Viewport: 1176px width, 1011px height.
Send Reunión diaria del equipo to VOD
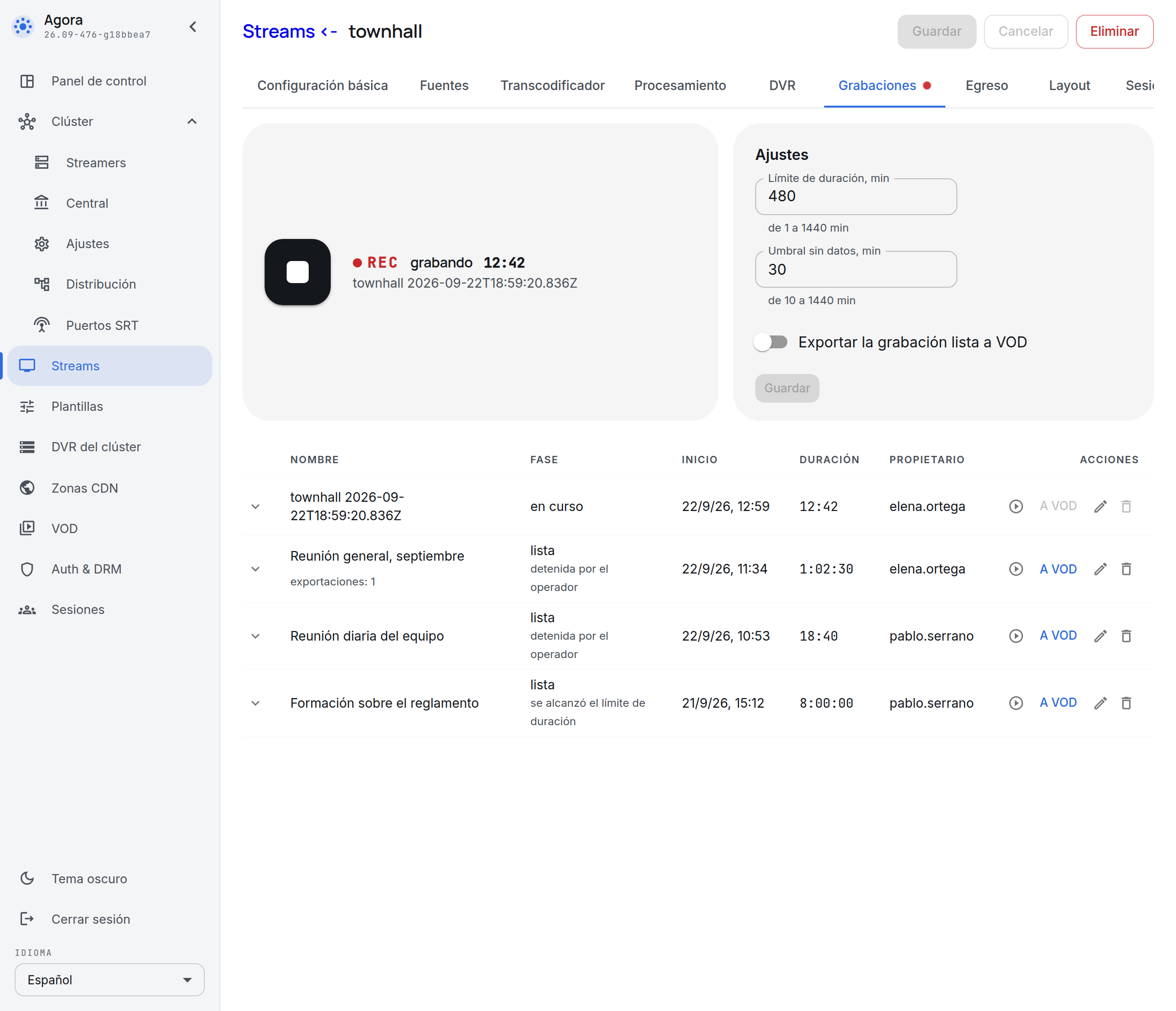[1058, 636]
